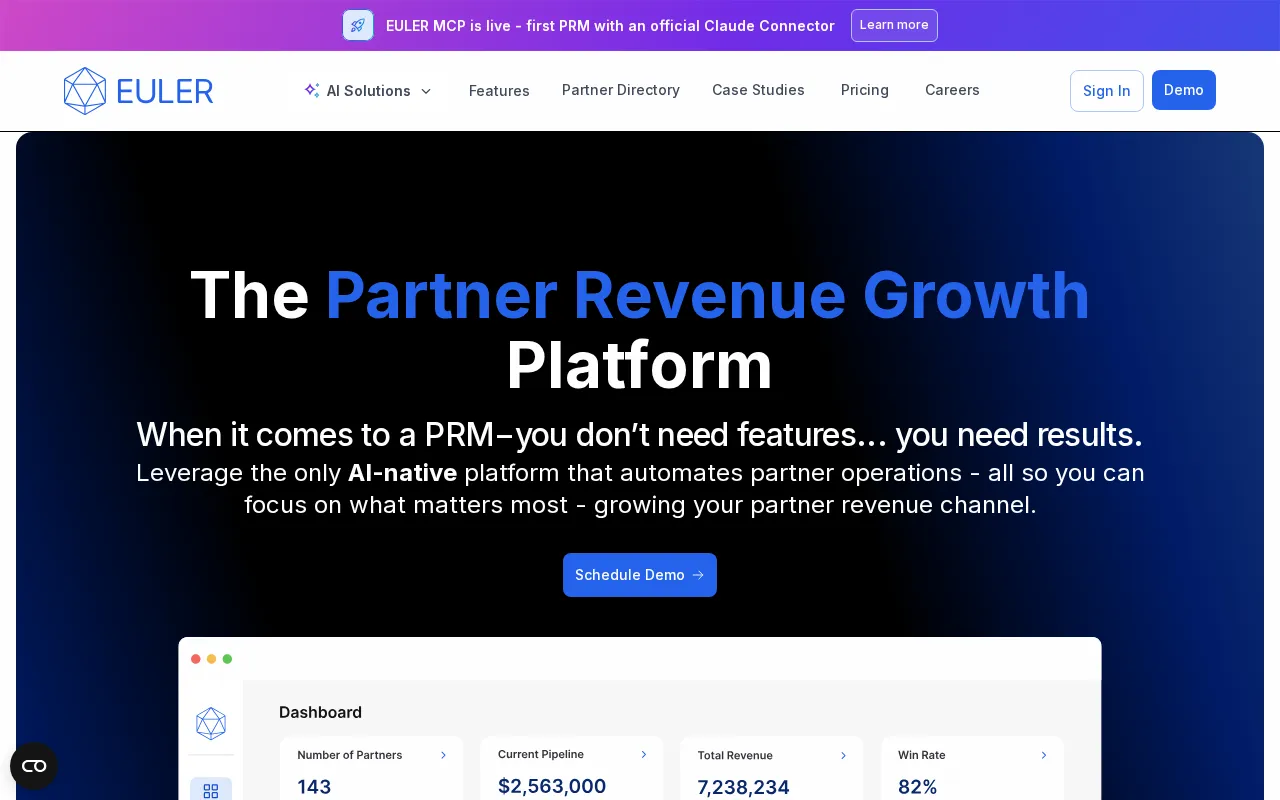Click the arrow icon on the Schedule Demo button

[698, 575]
